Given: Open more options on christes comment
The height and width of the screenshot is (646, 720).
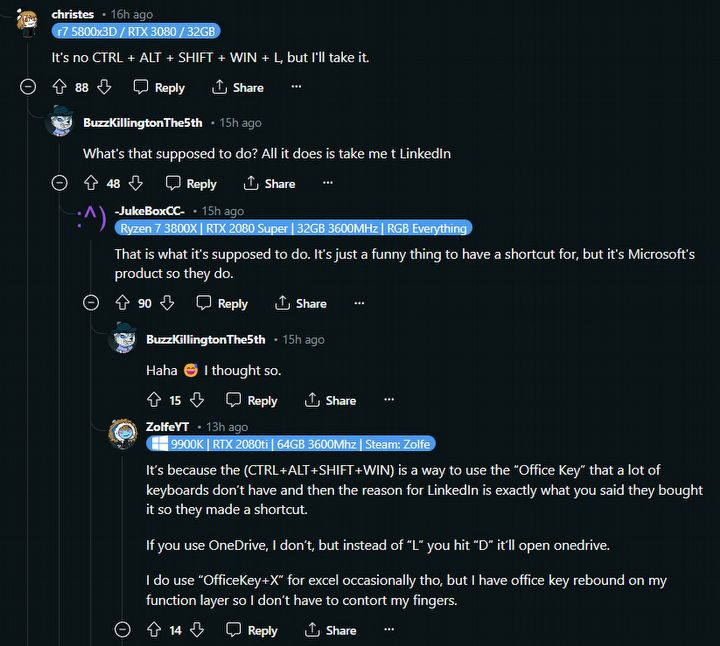Looking at the screenshot, I should click(296, 88).
